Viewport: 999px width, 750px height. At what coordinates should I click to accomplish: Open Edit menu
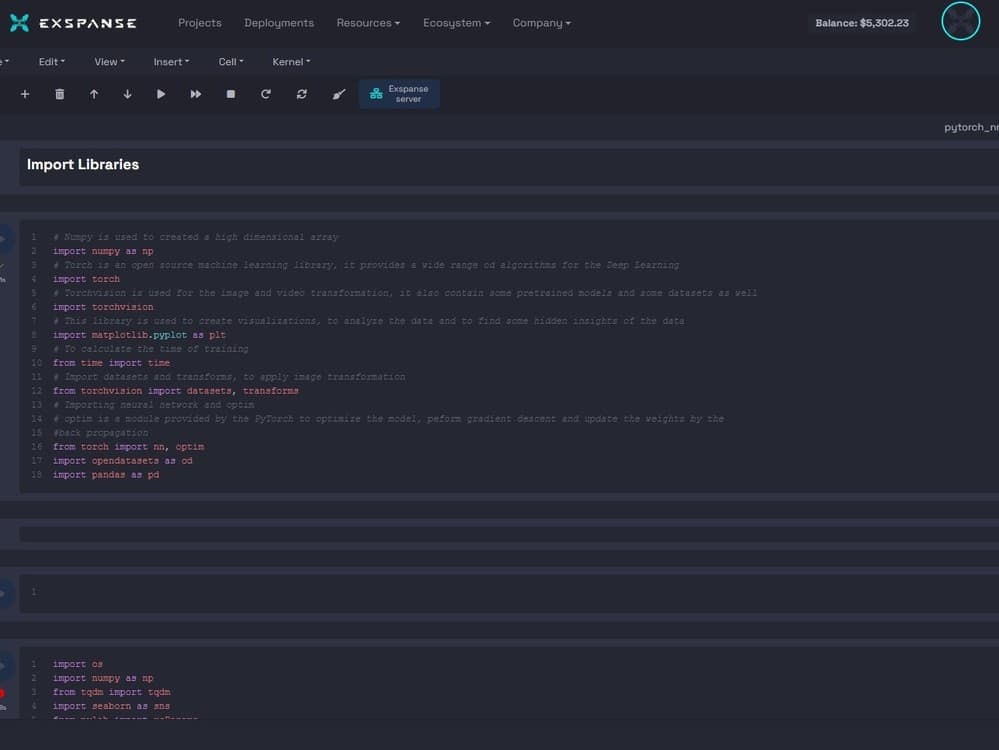tap(52, 62)
